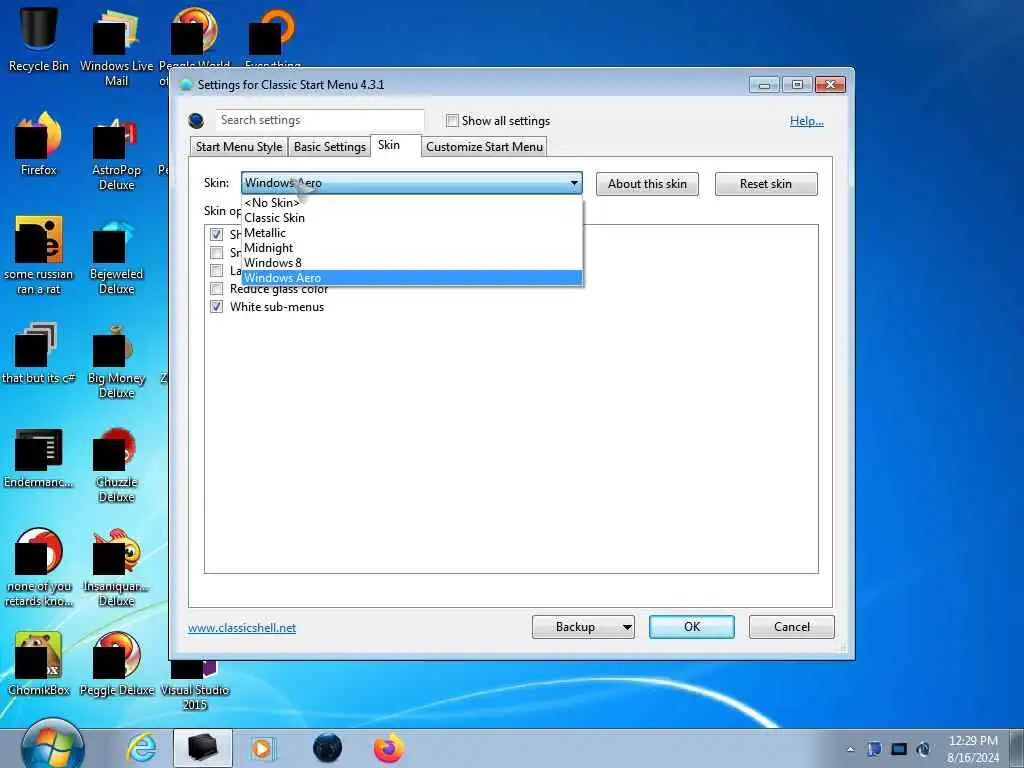Choose the 'Windows 8' skin
Image resolution: width=1024 pixels, height=768 pixels.
click(x=411, y=263)
